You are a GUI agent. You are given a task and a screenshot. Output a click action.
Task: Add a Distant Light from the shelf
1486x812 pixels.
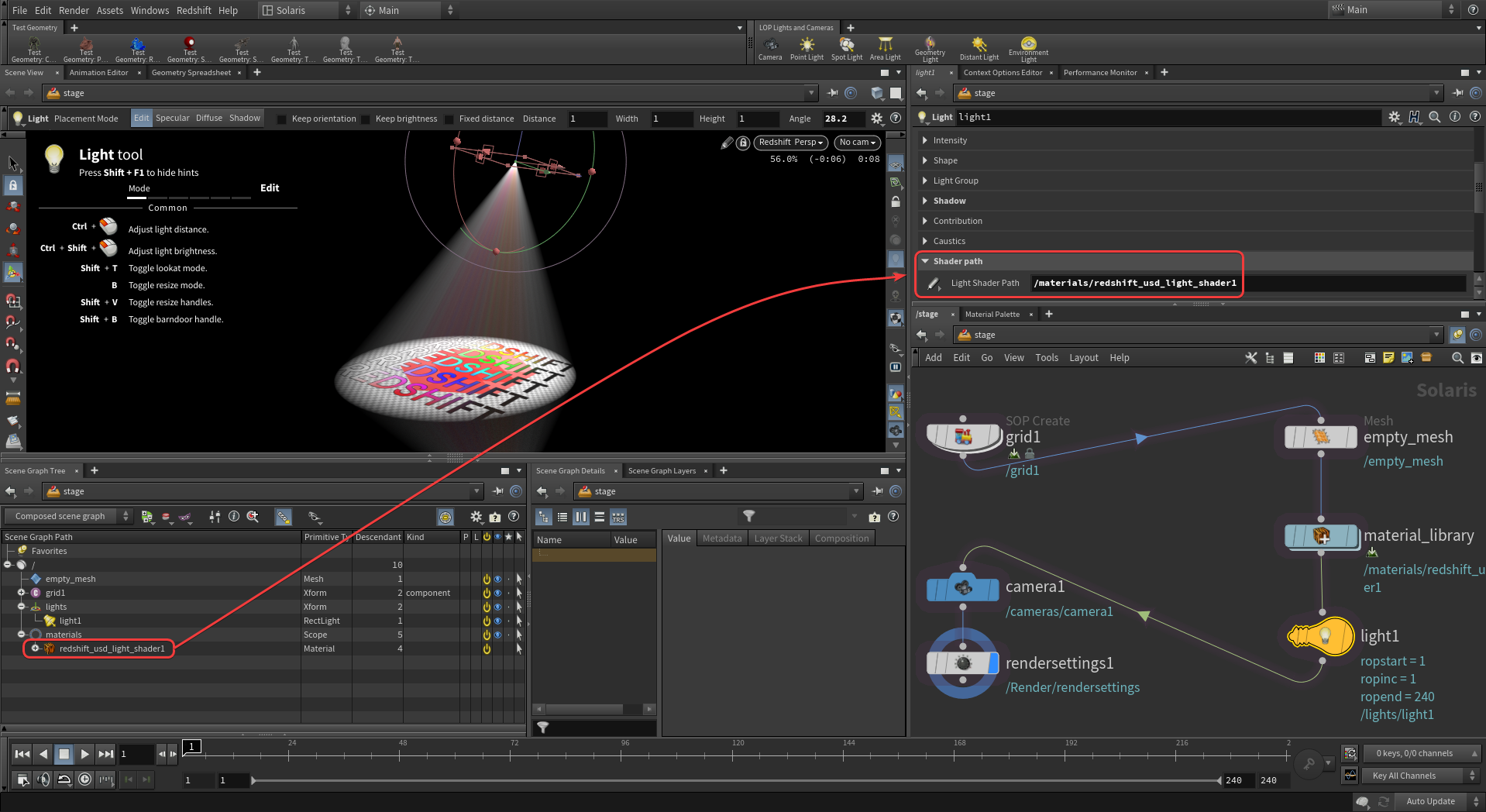tap(979, 48)
